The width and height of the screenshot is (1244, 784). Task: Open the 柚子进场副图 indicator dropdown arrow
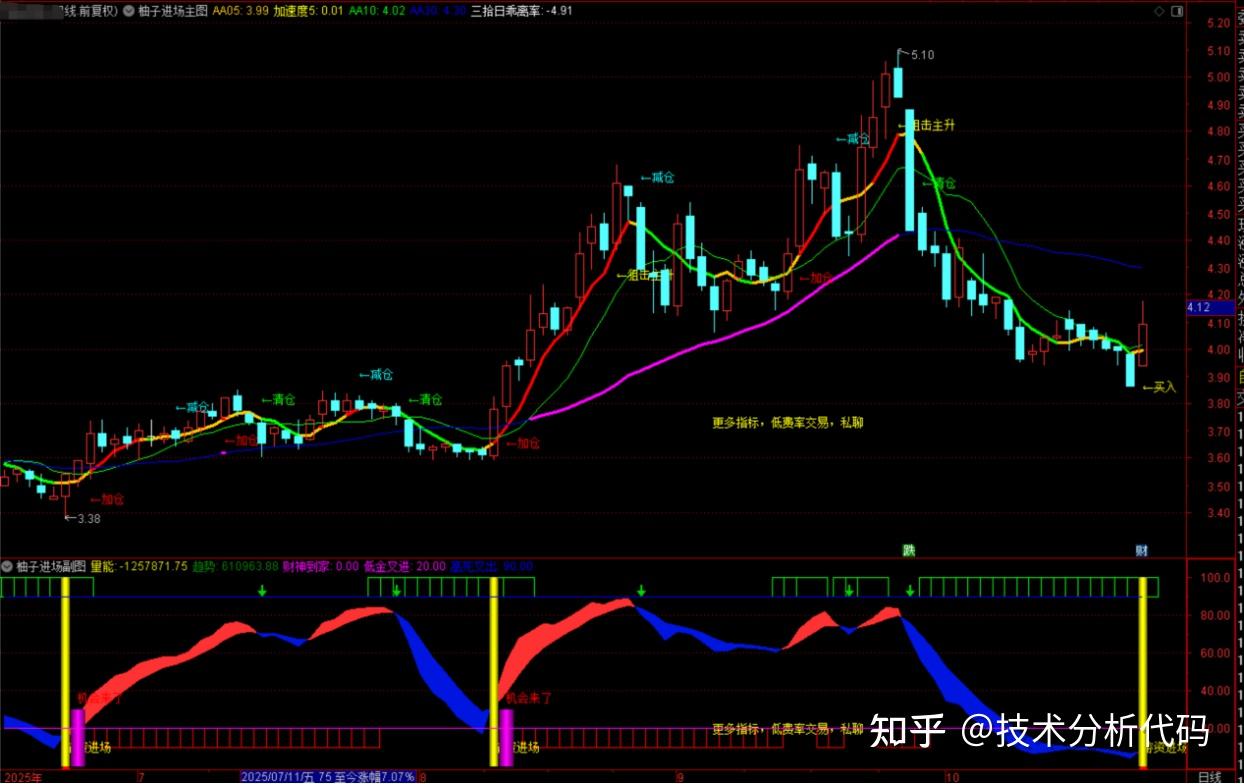click(7, 566)
